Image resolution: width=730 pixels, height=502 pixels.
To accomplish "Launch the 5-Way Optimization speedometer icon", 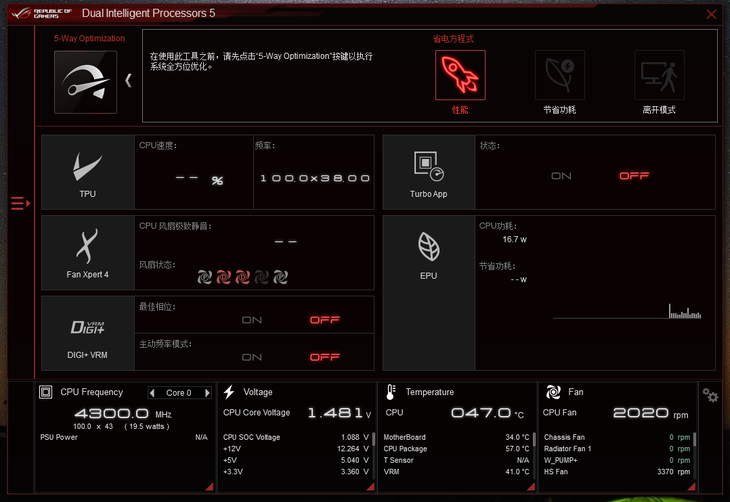I will (x=86, y=82).
